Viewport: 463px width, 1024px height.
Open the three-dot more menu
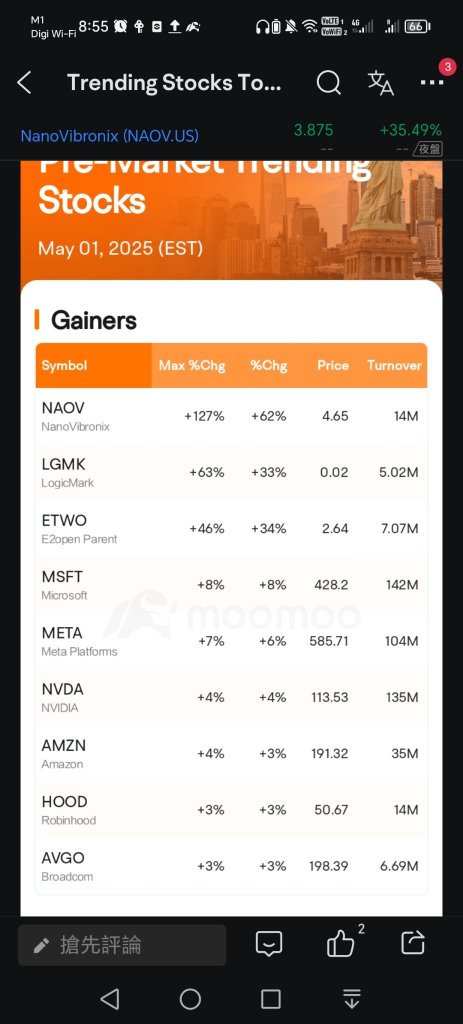(x=432, y=83)
